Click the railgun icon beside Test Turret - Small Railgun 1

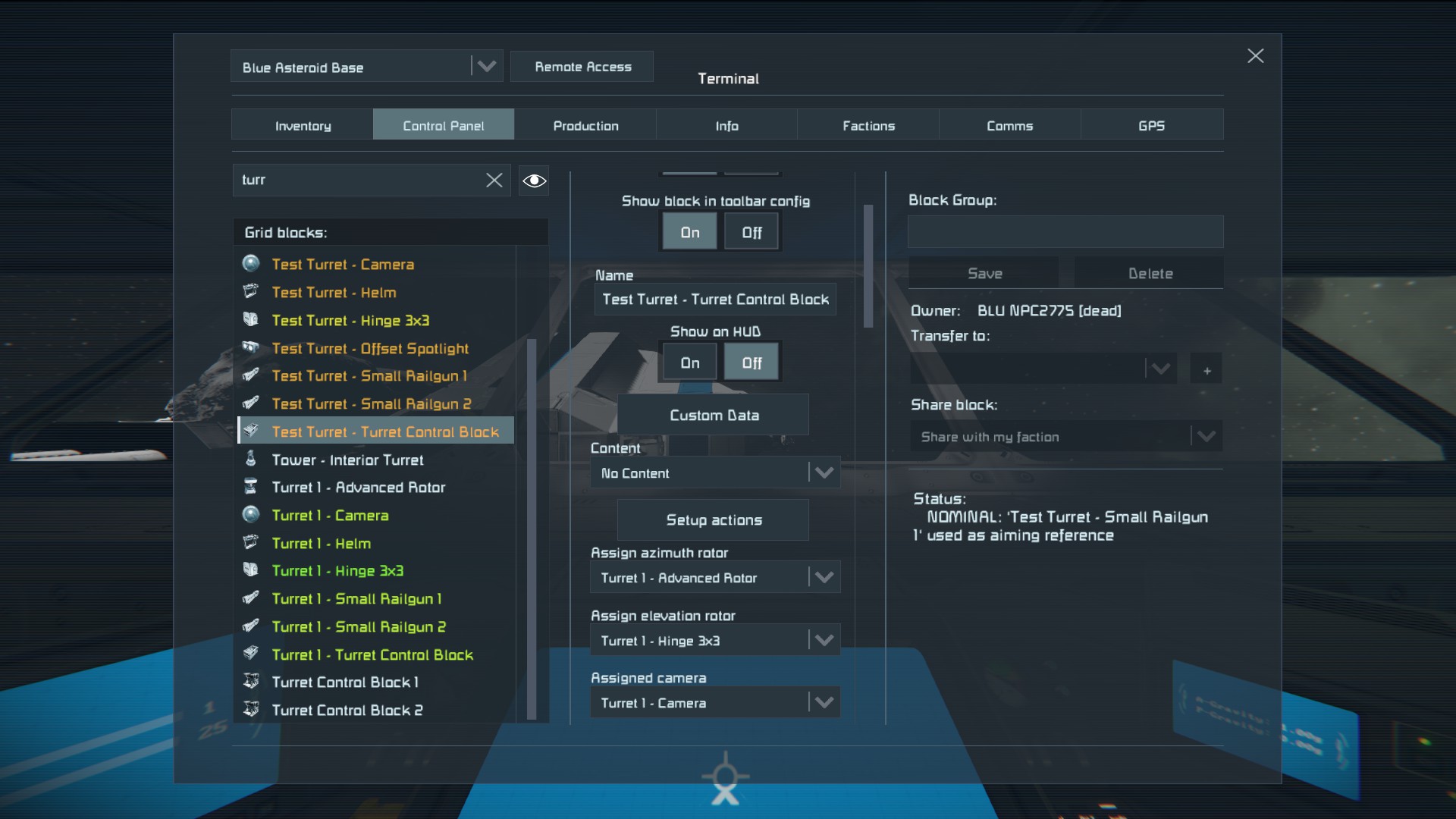[x=251, y=375]
